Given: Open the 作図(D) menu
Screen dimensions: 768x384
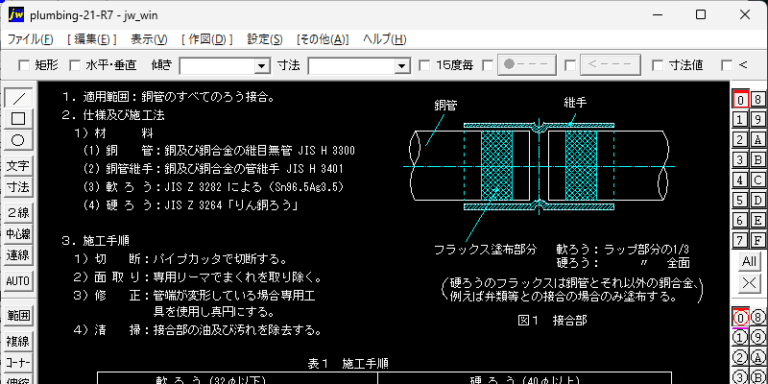Looking at the screenshot, I should click(207, 39).
